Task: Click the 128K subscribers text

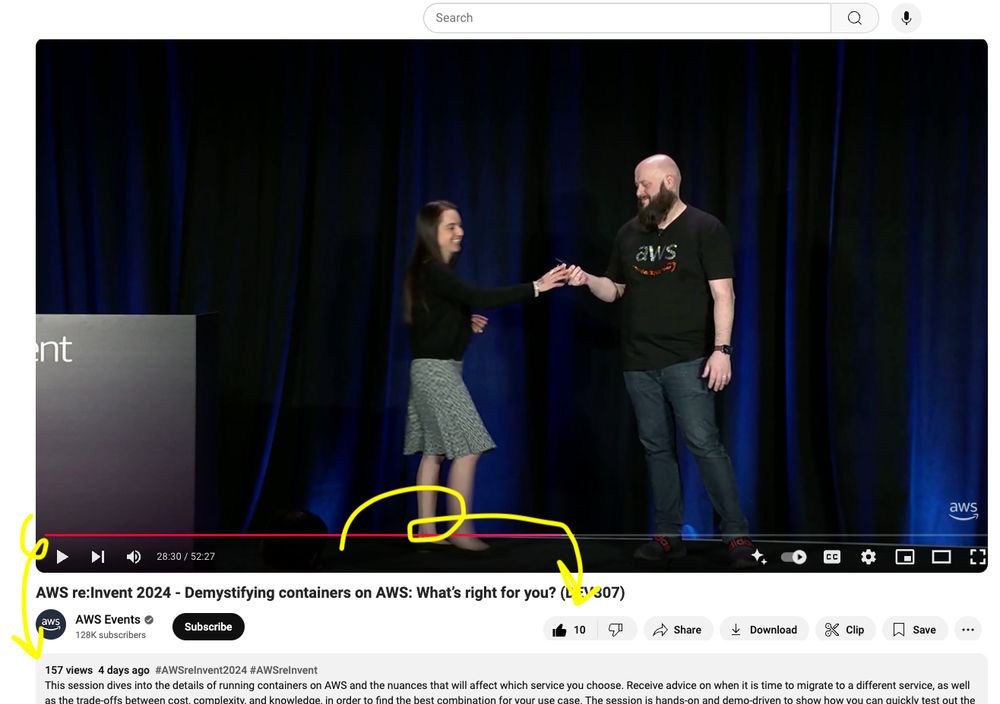Action: point(110,635)
